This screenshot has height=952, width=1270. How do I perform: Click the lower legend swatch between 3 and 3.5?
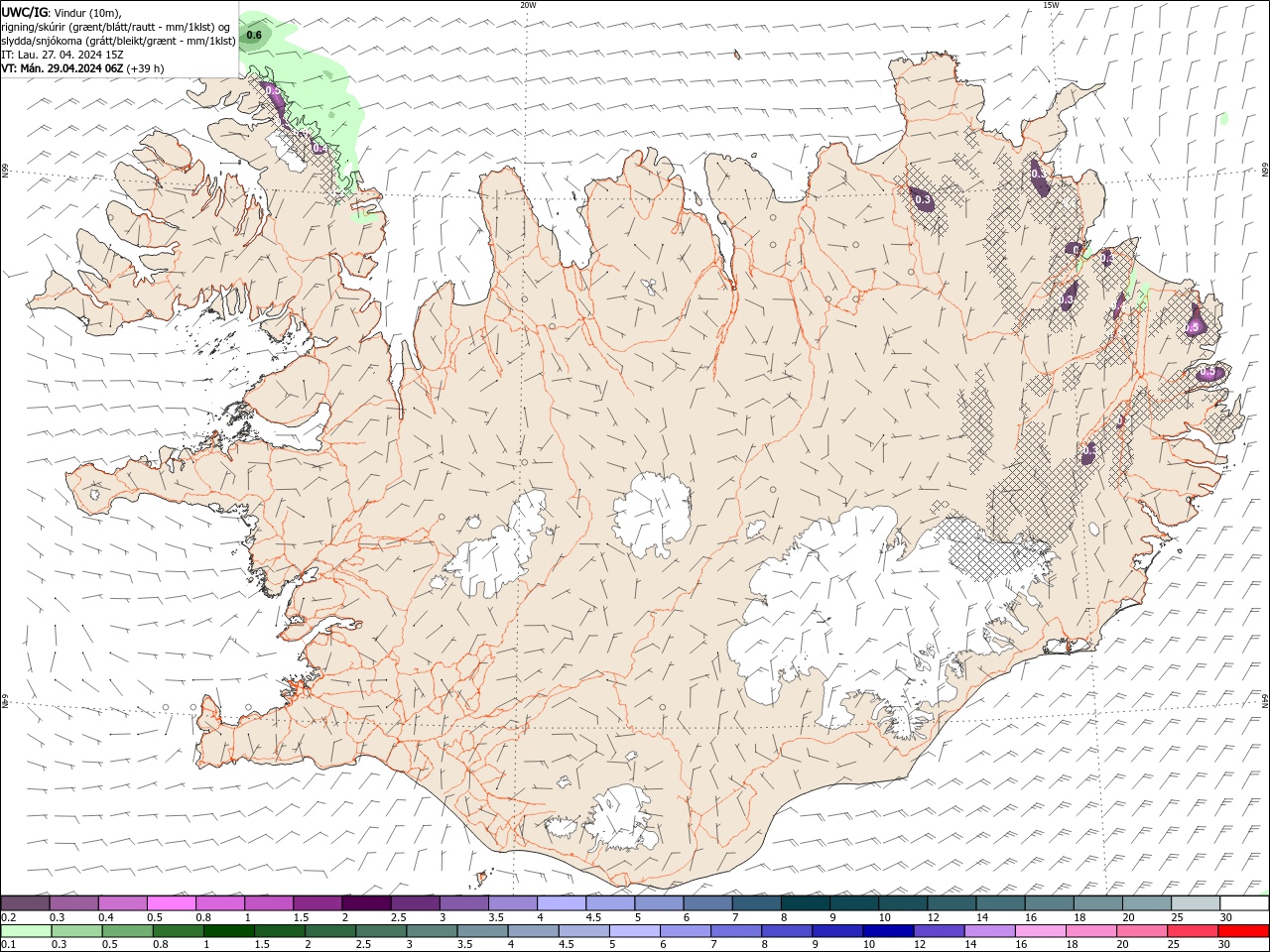click(432, 931)
